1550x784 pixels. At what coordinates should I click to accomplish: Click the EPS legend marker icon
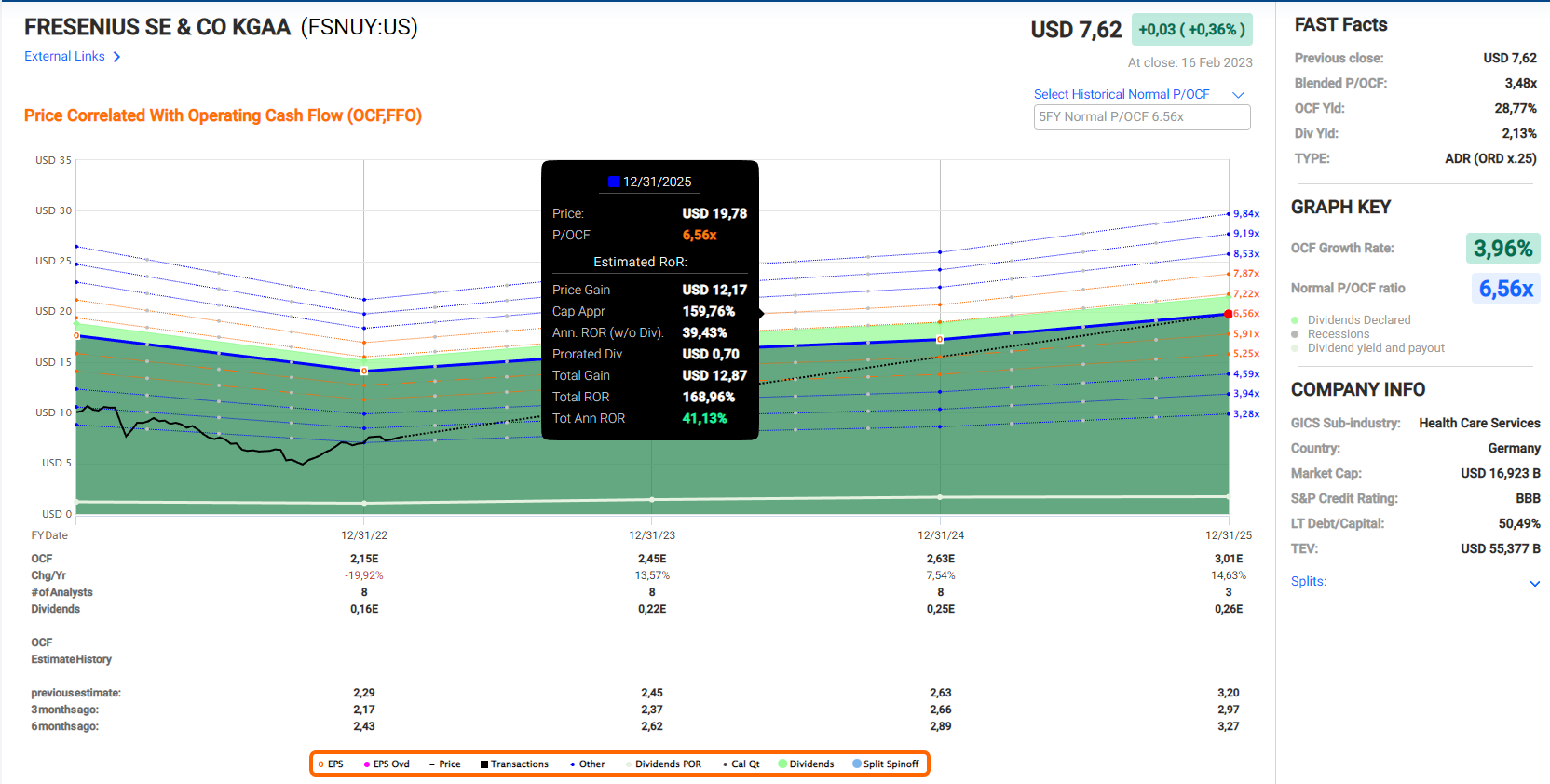tap(321, 764)
